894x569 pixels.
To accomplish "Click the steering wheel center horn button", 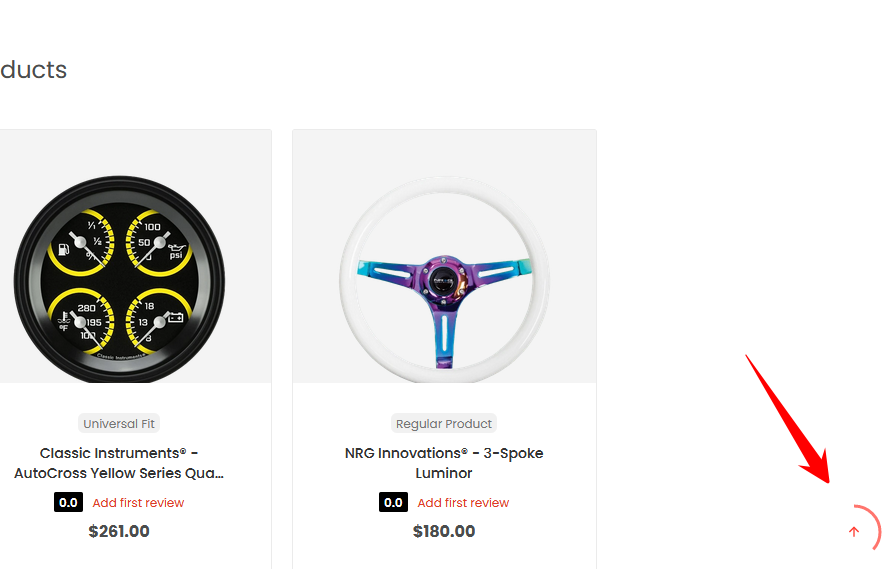I will (444, 280).
